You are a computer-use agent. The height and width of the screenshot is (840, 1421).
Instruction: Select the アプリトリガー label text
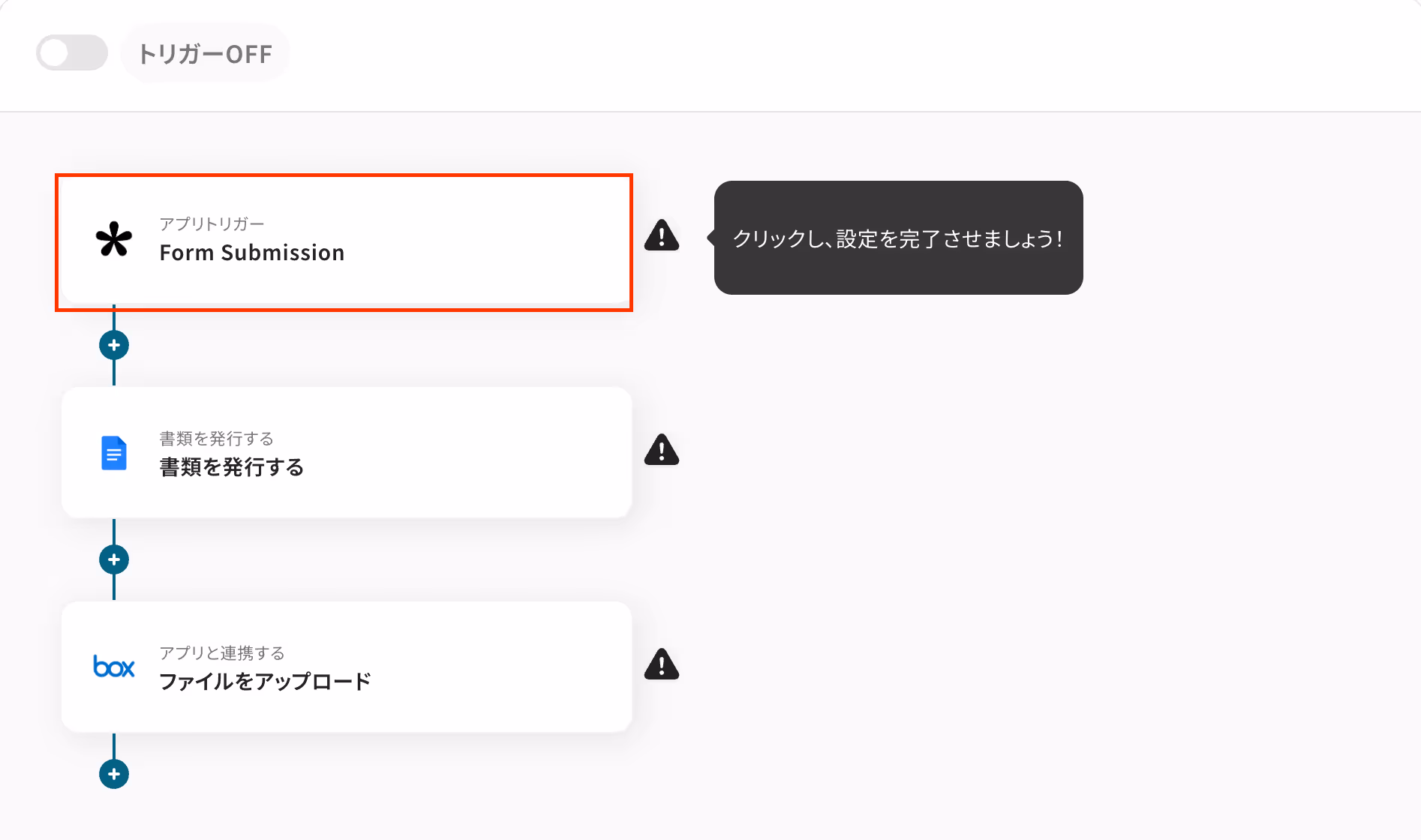pos(212,224)
